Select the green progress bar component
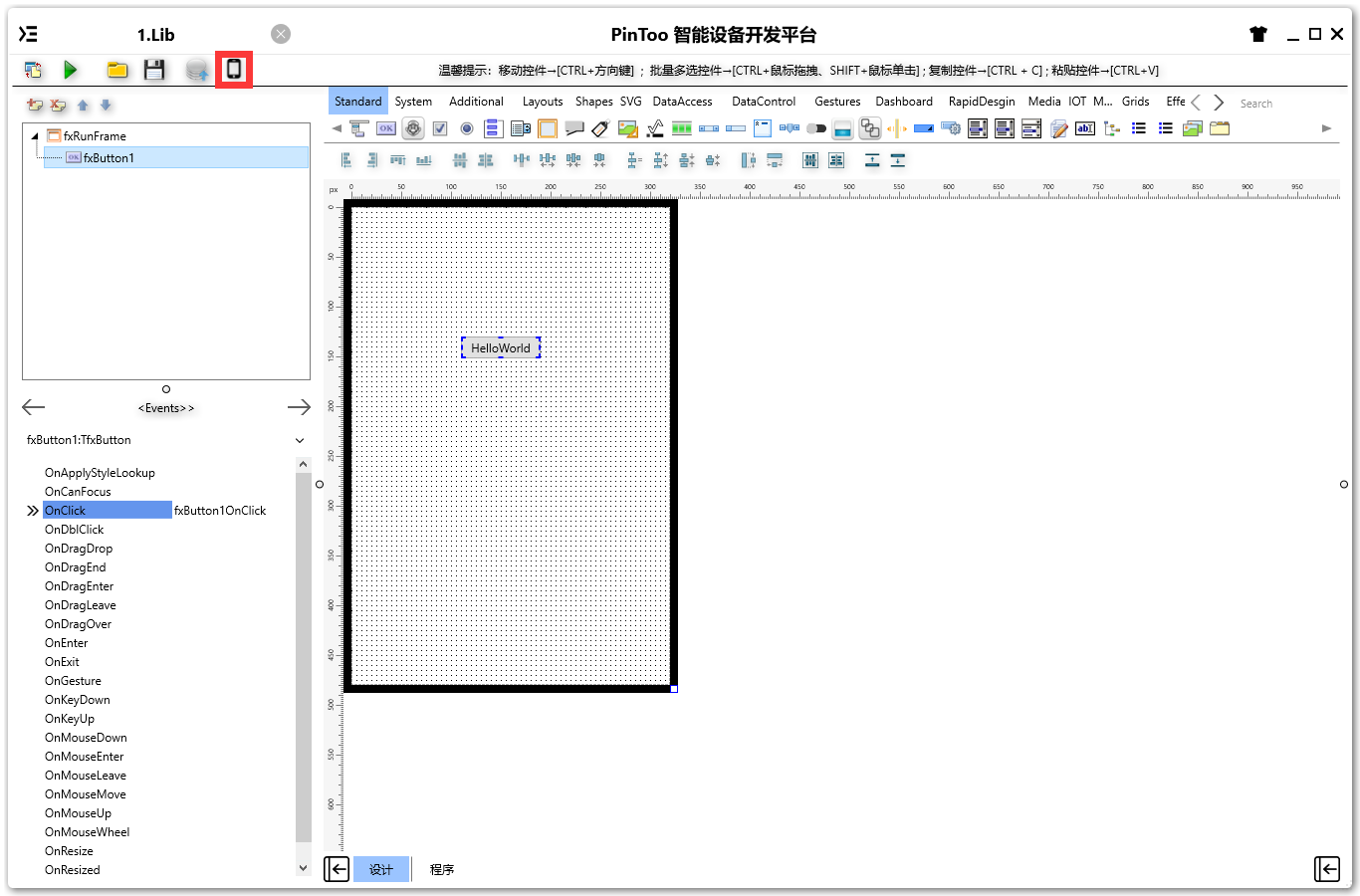 point(682,128)
